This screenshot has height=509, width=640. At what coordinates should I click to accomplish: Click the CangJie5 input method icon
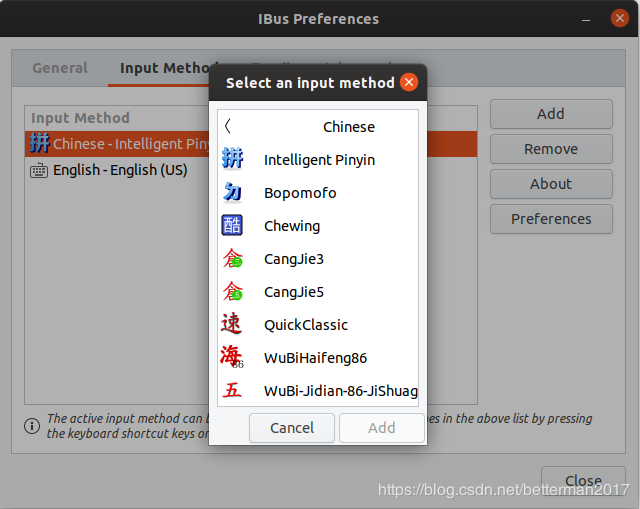coord(232,292)
